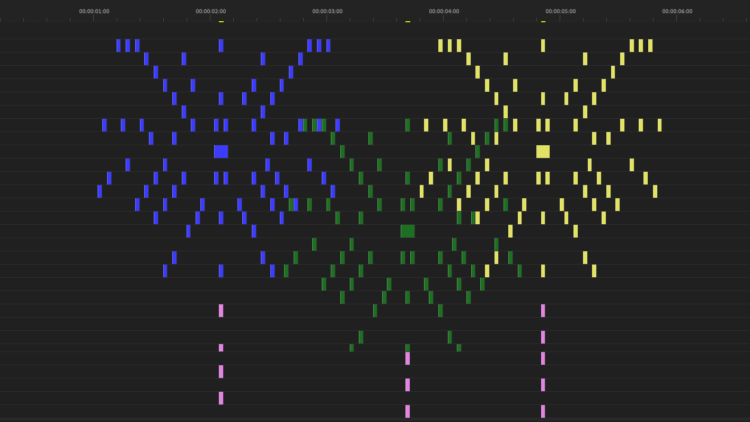
Task: Select the yellow ruler marker near 00:00:05:00
Action: pyautogui.click(x=543, y=20)
